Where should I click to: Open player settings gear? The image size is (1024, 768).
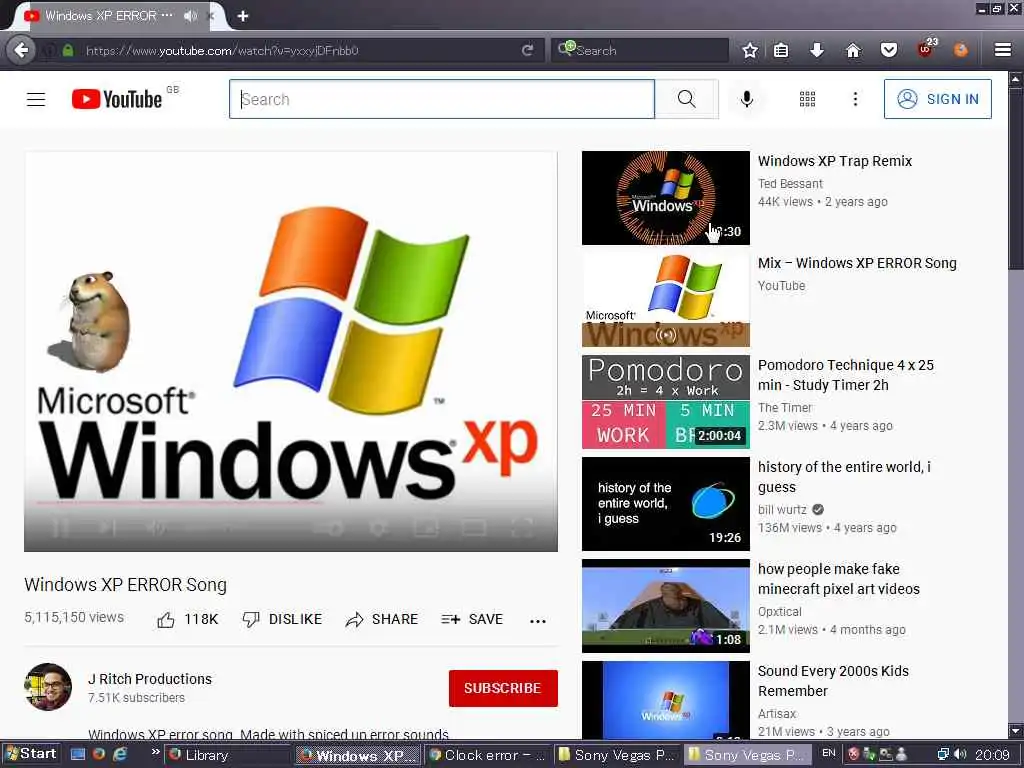pos(377,528)
